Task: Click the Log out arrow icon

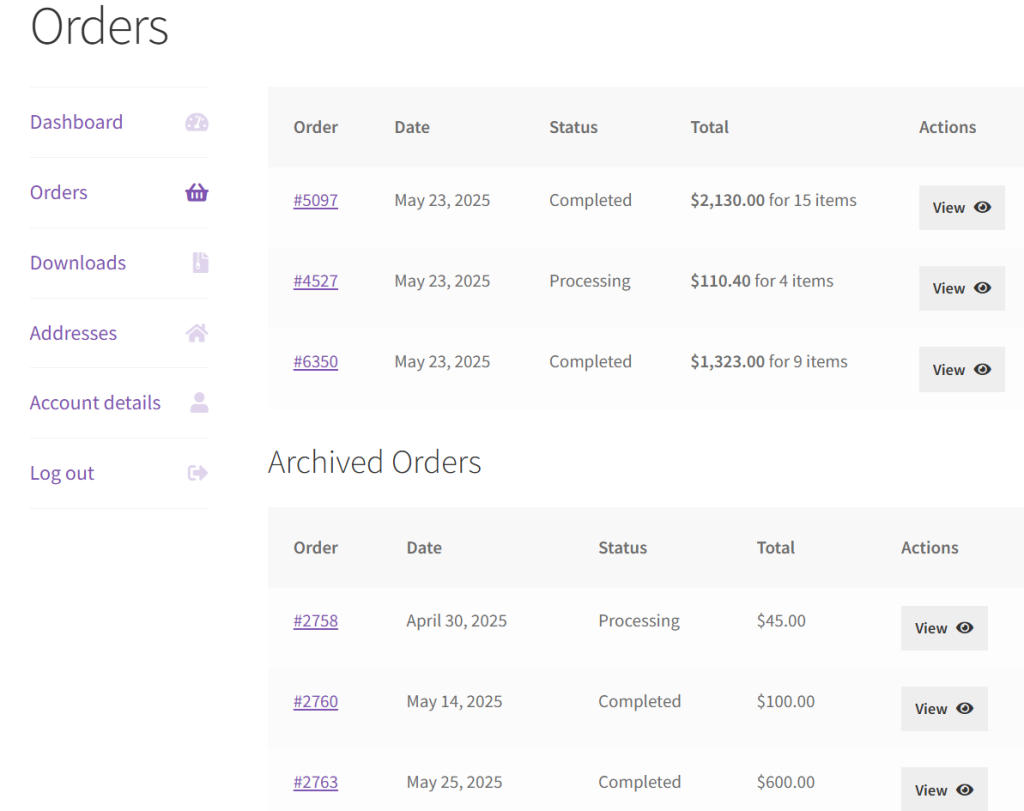Action: point(198,473)
